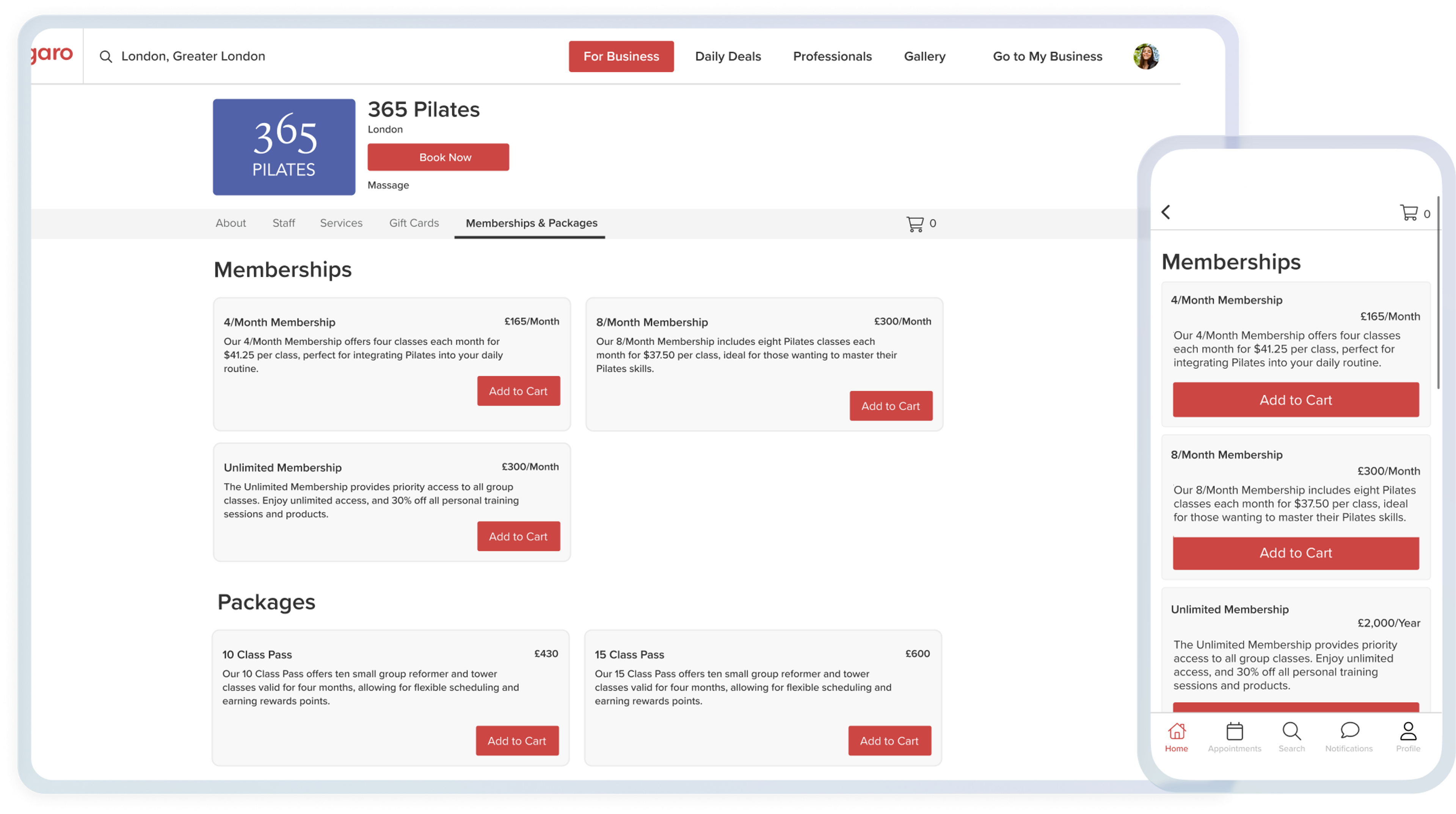This screenshot has height=814, width=1456.
Task: Switch to the Services tab
Action: click(x=341, y=223)
